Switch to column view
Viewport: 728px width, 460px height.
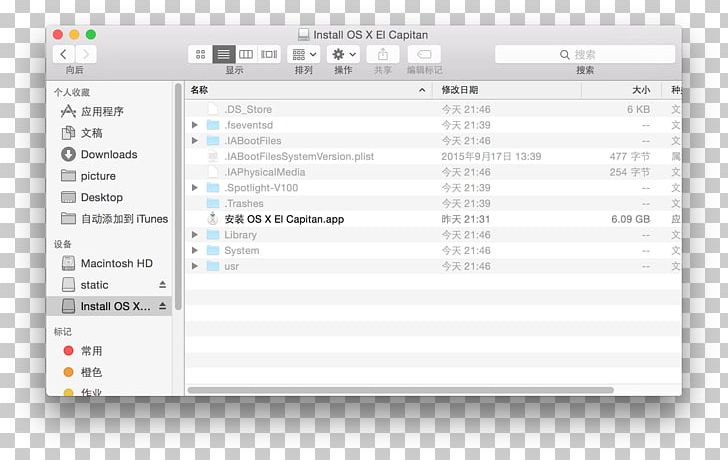pyautogui.click(x=246, y=54)
